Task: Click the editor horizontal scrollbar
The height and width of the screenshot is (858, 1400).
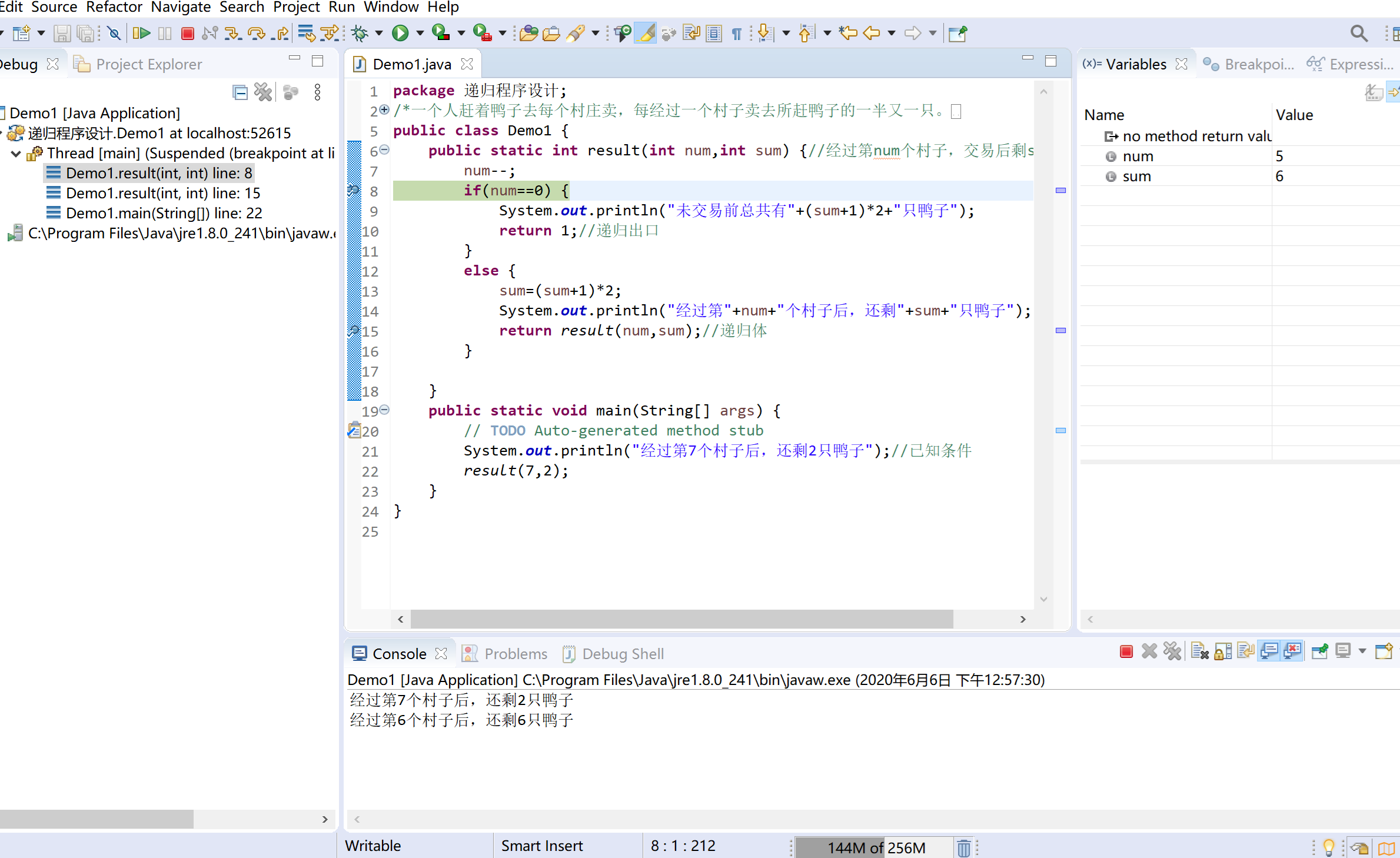Action: (x=681, y=619)
